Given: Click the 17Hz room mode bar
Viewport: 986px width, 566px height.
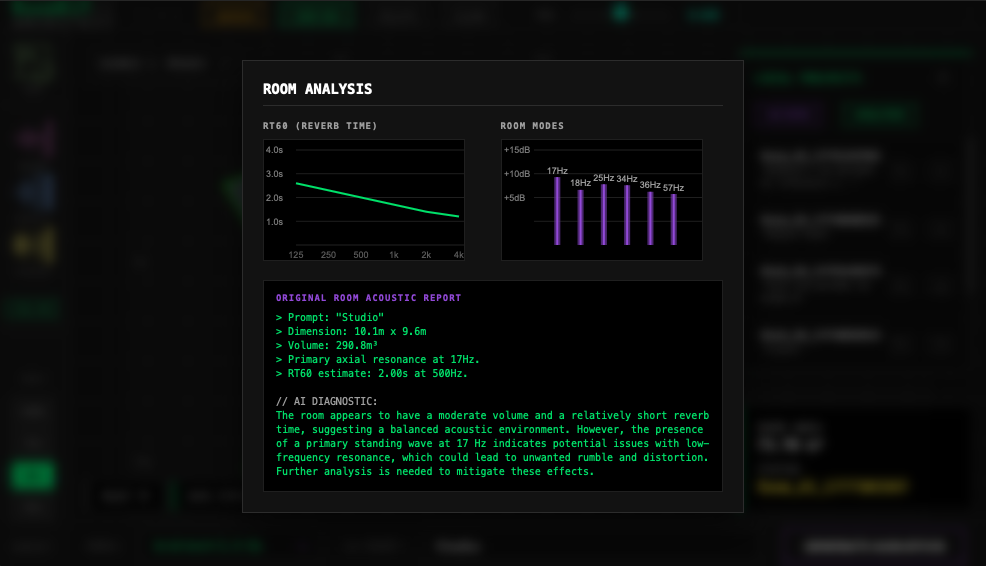Looking at the screenshot, I should point(557,211).
